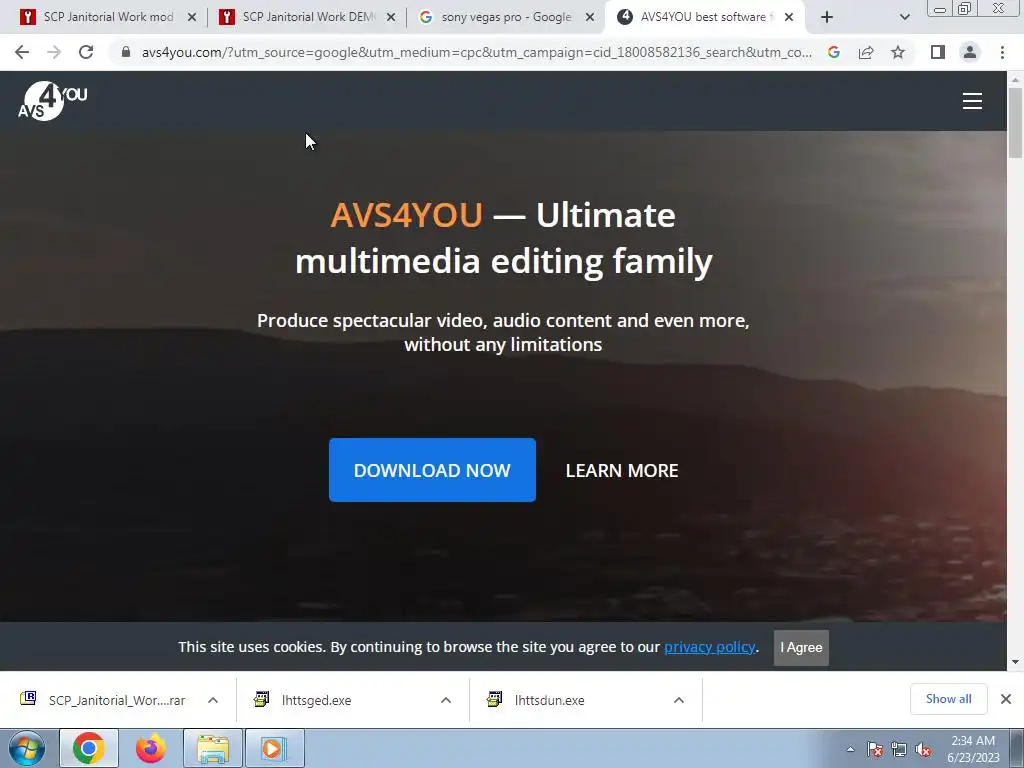The height and width of the screenshot is (768, 1024).
Task: Open Windows Explorer from the taskbar
Action: tap(213, 748)
